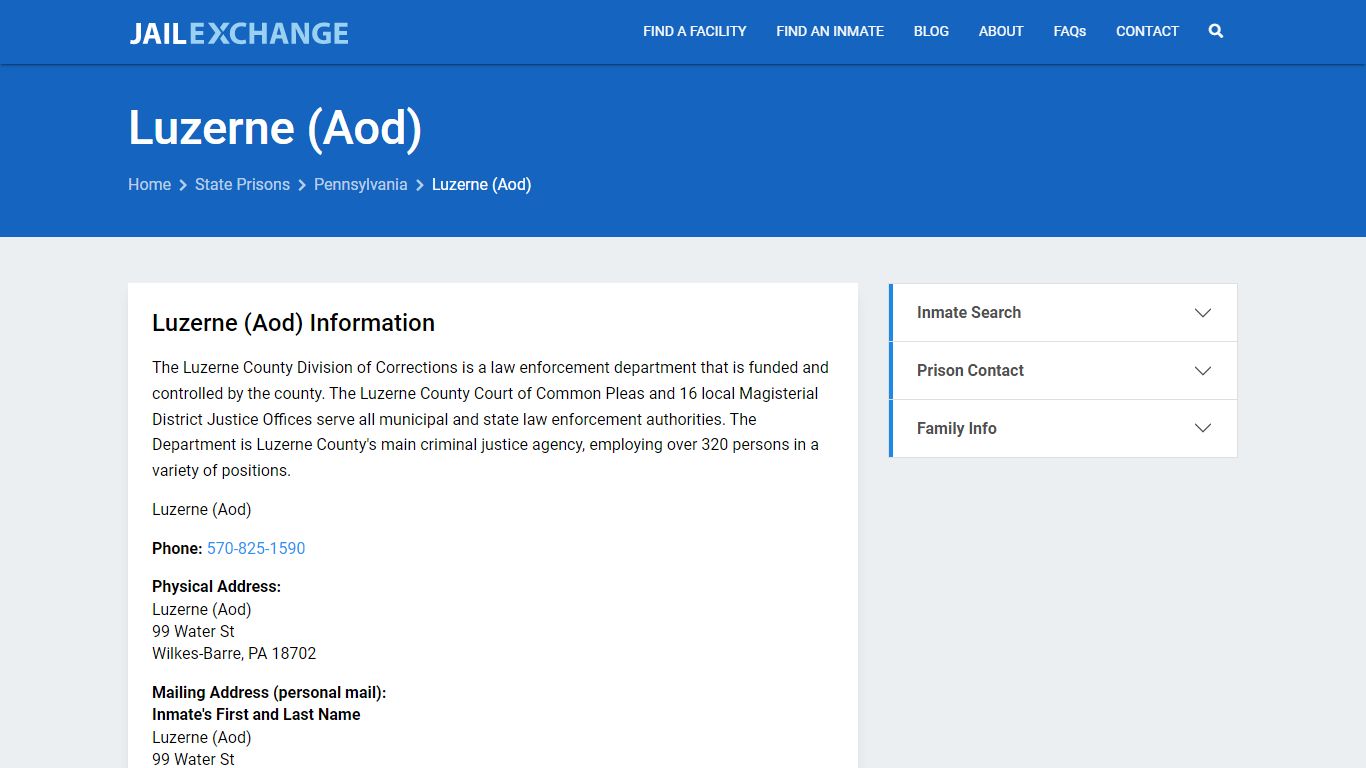Click the Luzerne (Aod) page title
This screenshot has height=768, width=1366.
click(x=275, y=128)
